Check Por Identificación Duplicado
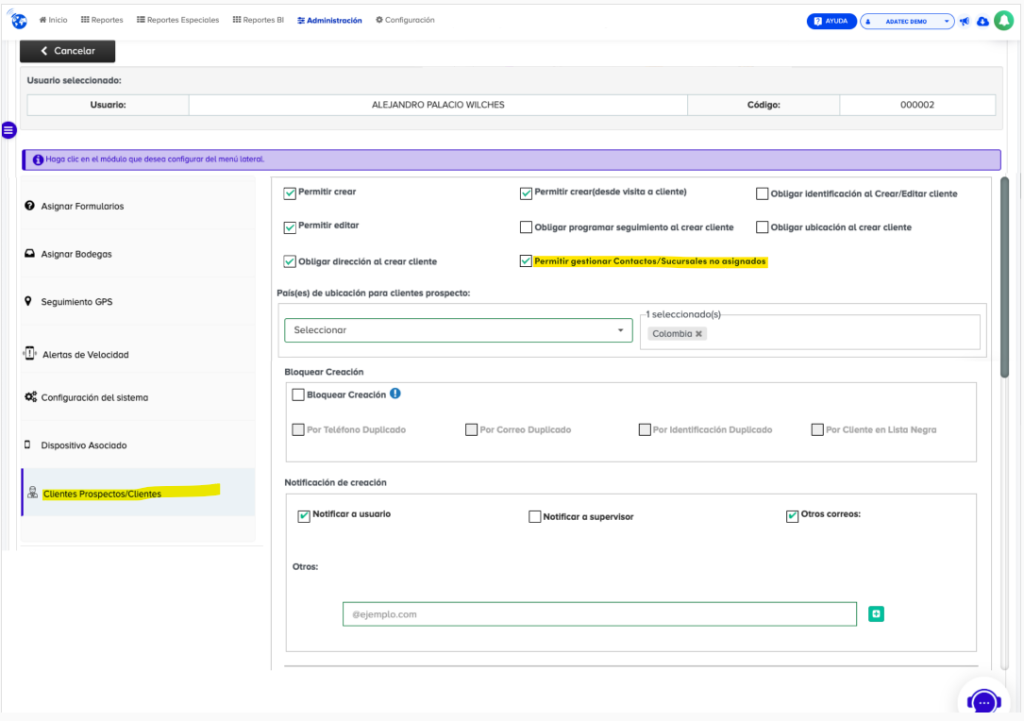 pos(645,430)
